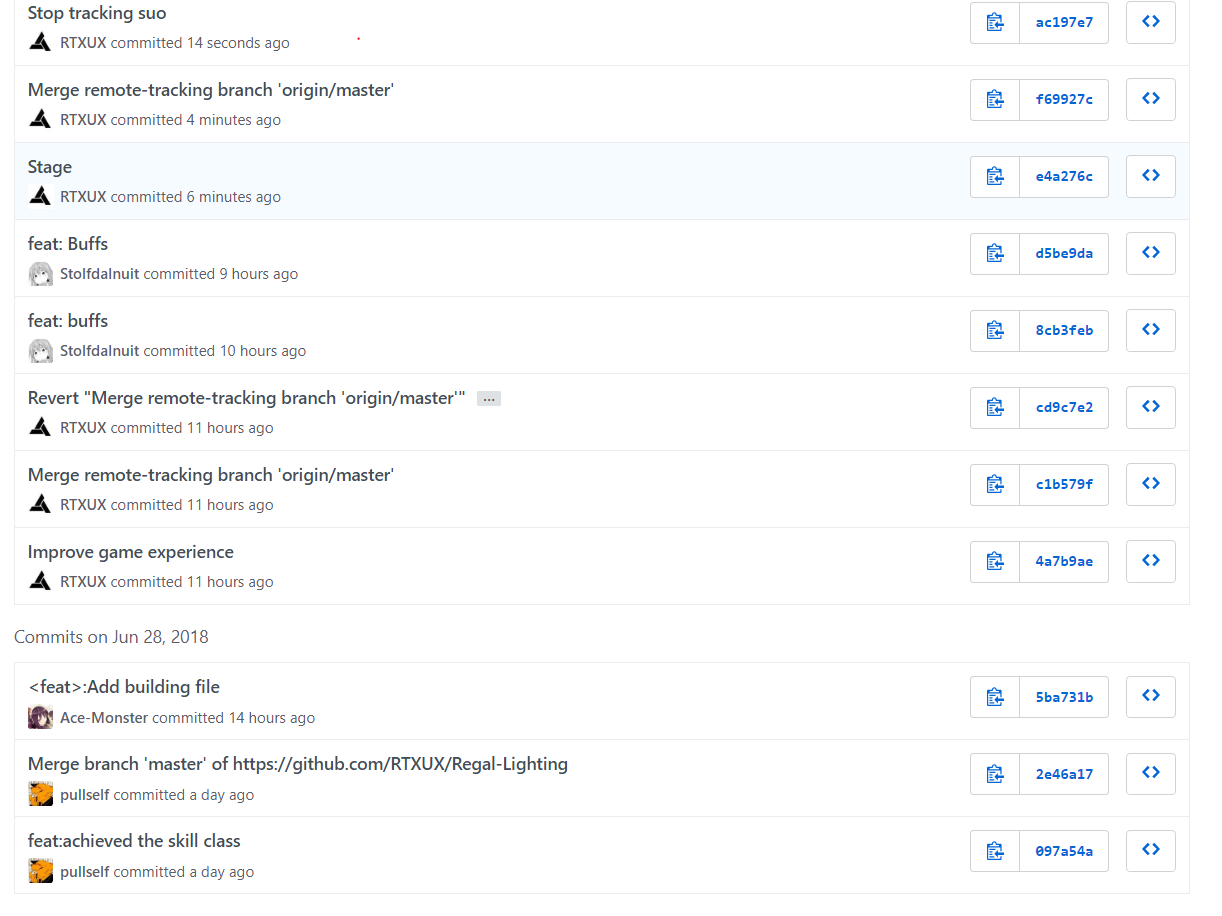Open the 'Stop tracking suo' commit
Screen dimensions: 1222x916
click(97, 13)
